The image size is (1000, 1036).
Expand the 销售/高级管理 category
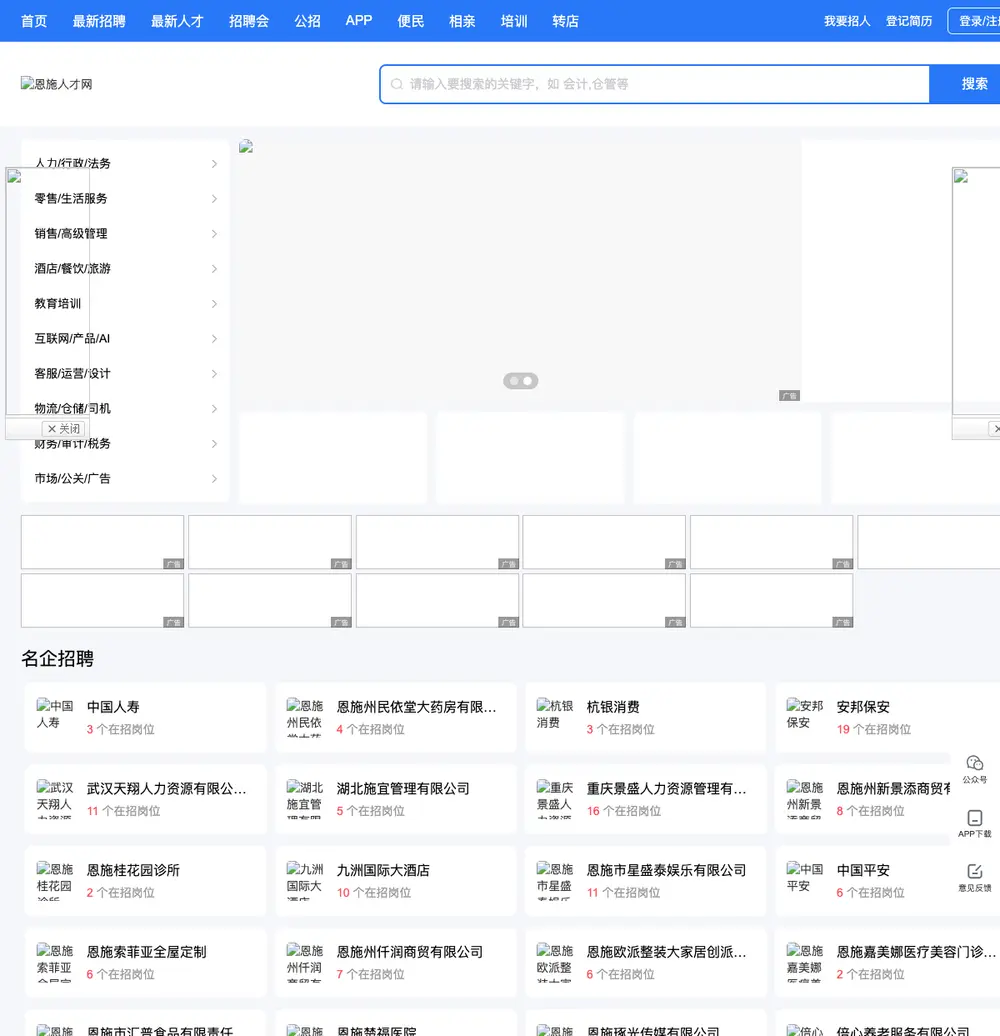(125, 233)
